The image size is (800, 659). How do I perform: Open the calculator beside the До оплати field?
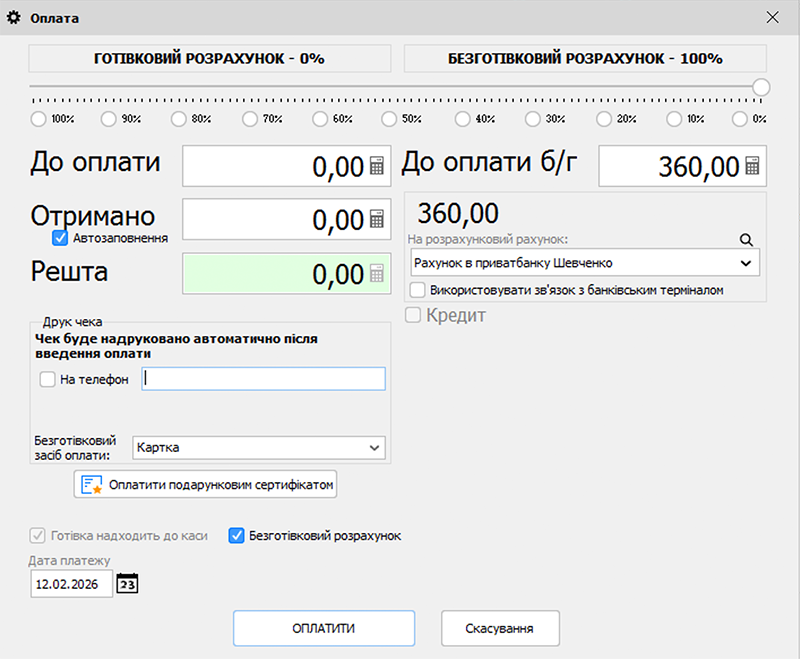point(376,164)
